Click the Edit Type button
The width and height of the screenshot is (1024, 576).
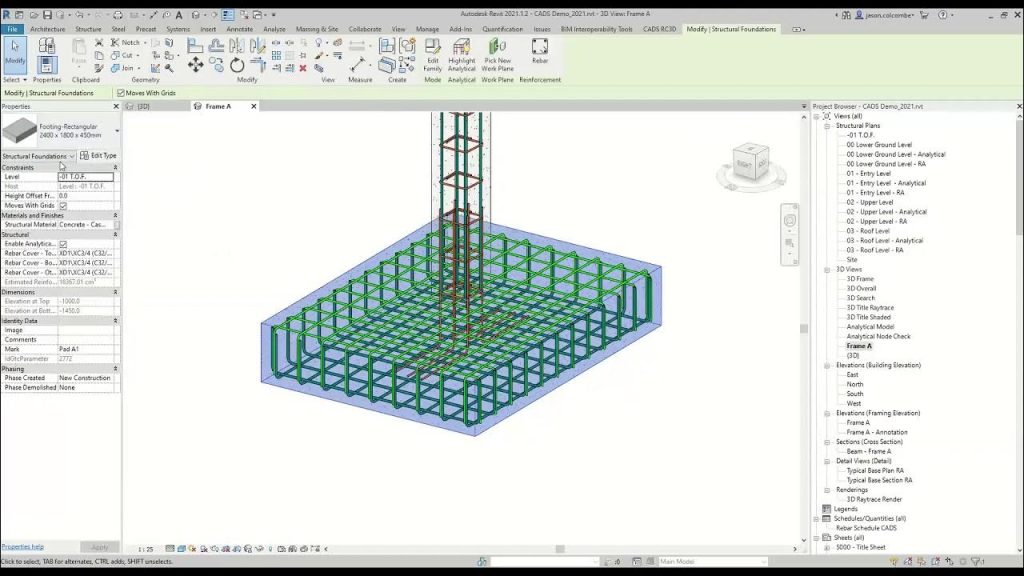pyautogui.click(x=99, y=156)
